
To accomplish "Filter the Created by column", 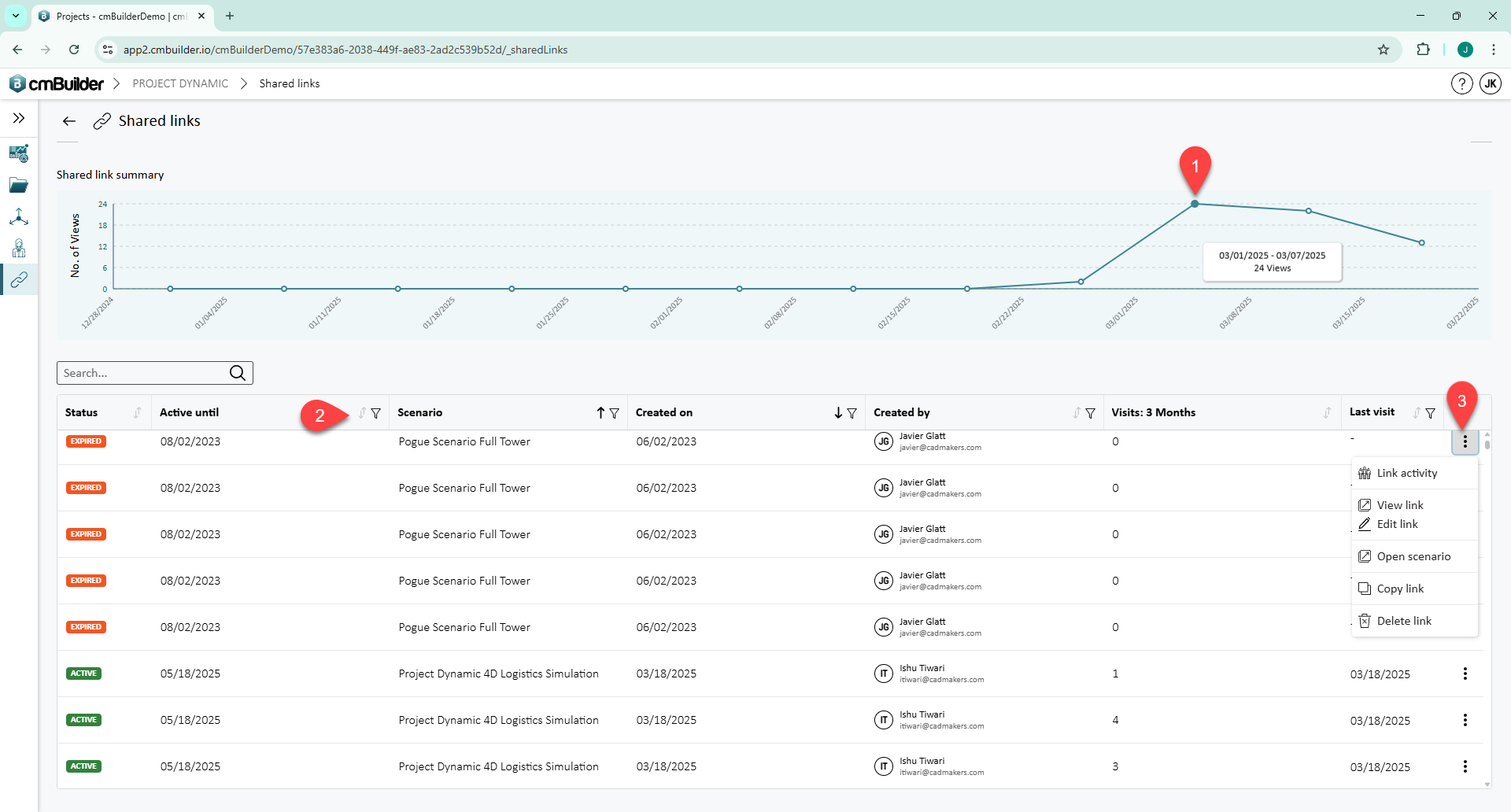I will pyautogui.click(x=1090, y=413).
